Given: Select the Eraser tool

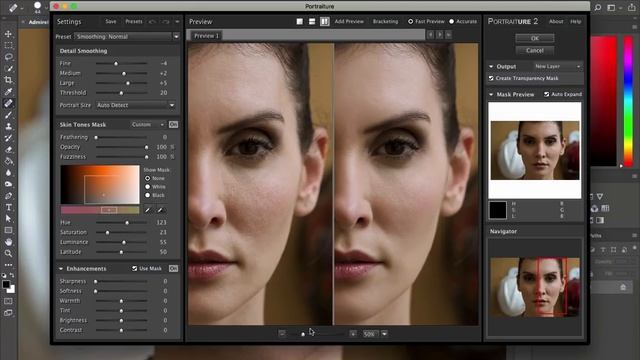Looking at the screenshot, I should click(x=8, y=149).
